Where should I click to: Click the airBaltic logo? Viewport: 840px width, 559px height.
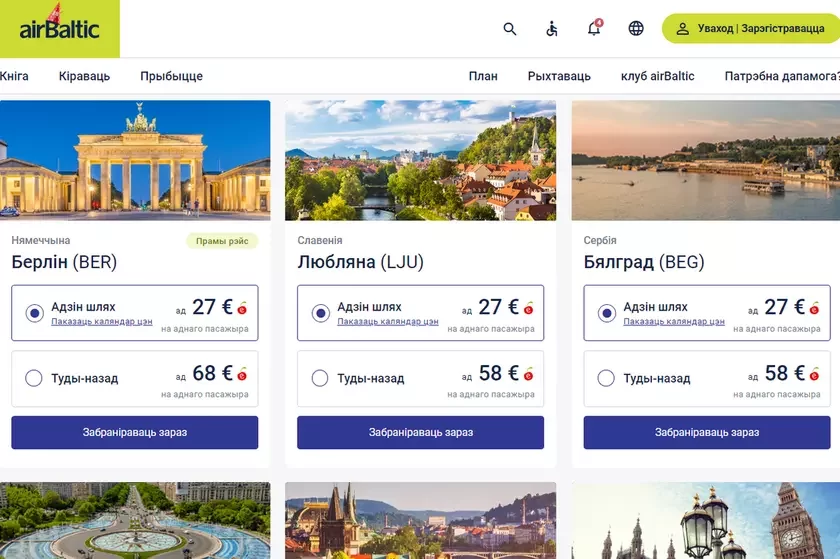pos(60,27)
